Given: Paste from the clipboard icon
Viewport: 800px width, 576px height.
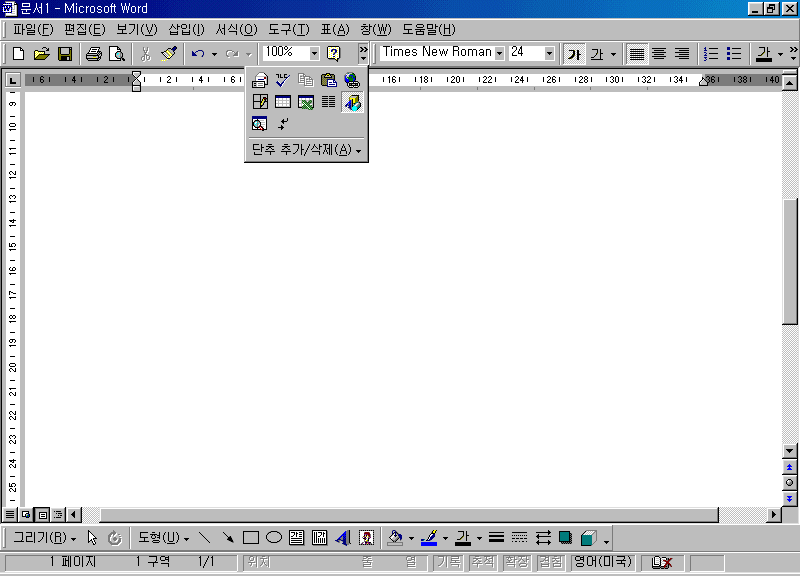Looking at the screenshot, I should [329, 80].
